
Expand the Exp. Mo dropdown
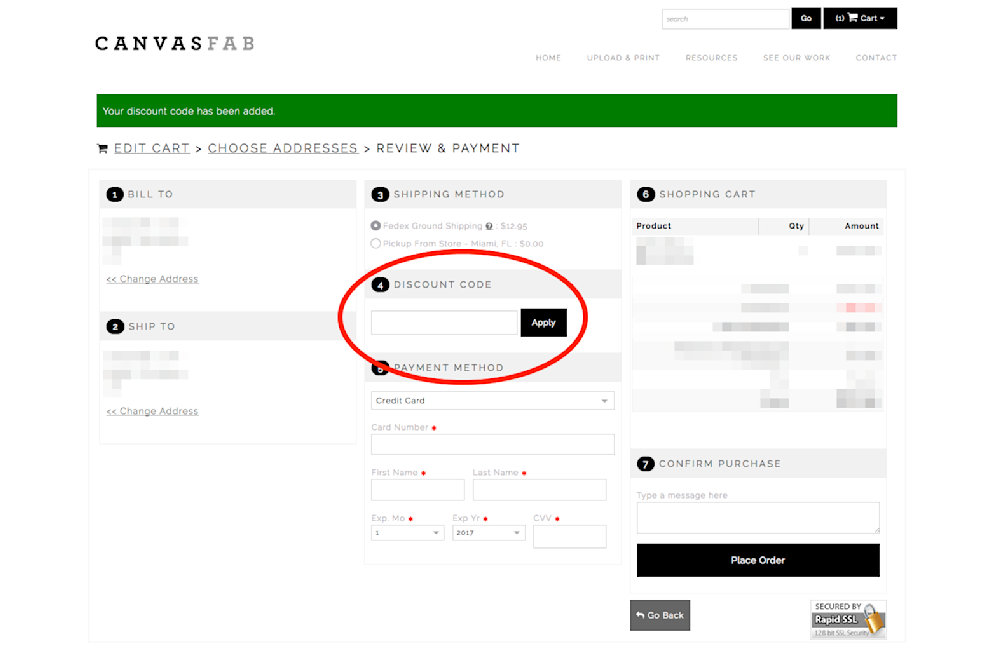pos(407,533)
